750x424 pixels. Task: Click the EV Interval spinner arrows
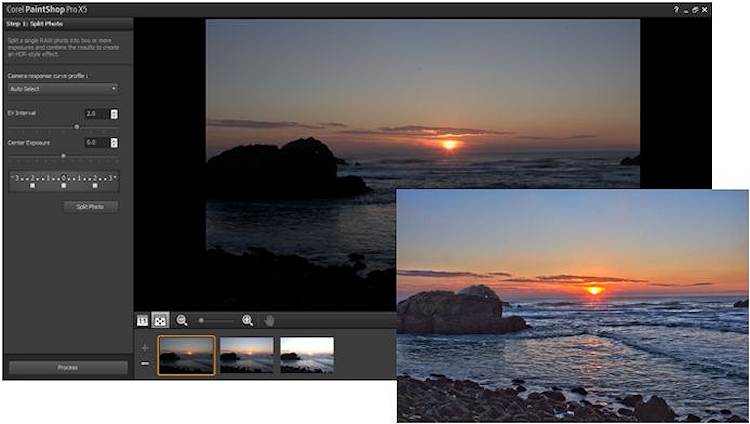point(114,114)
